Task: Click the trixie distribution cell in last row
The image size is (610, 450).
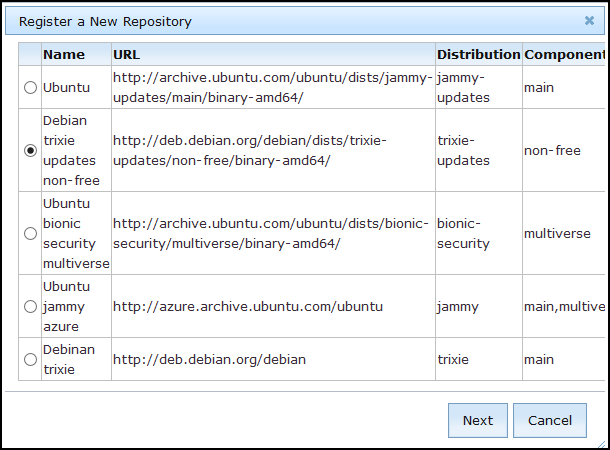Action: pyautogui.click(x=479, y=359)
